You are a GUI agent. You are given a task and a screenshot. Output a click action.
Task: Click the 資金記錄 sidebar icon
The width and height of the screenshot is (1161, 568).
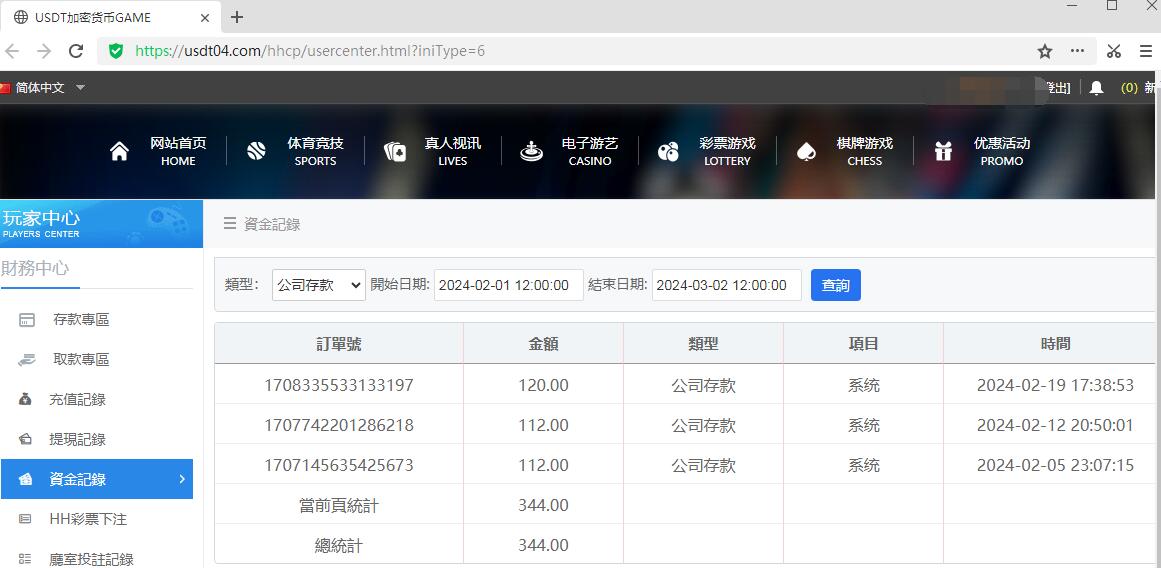(x=25, y=480)
